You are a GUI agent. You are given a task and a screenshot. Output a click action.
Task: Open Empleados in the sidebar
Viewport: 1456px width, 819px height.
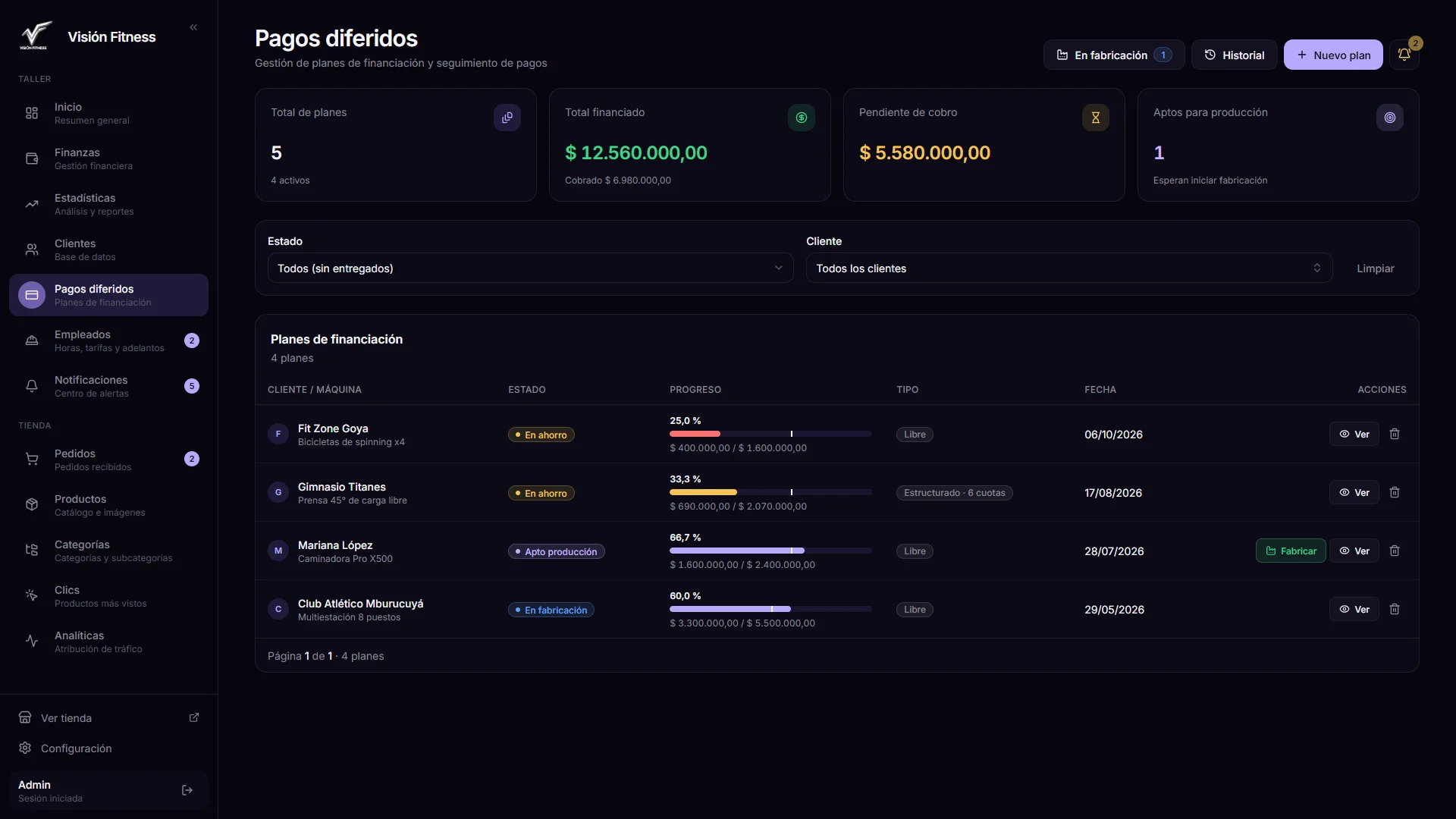point(108,340)
